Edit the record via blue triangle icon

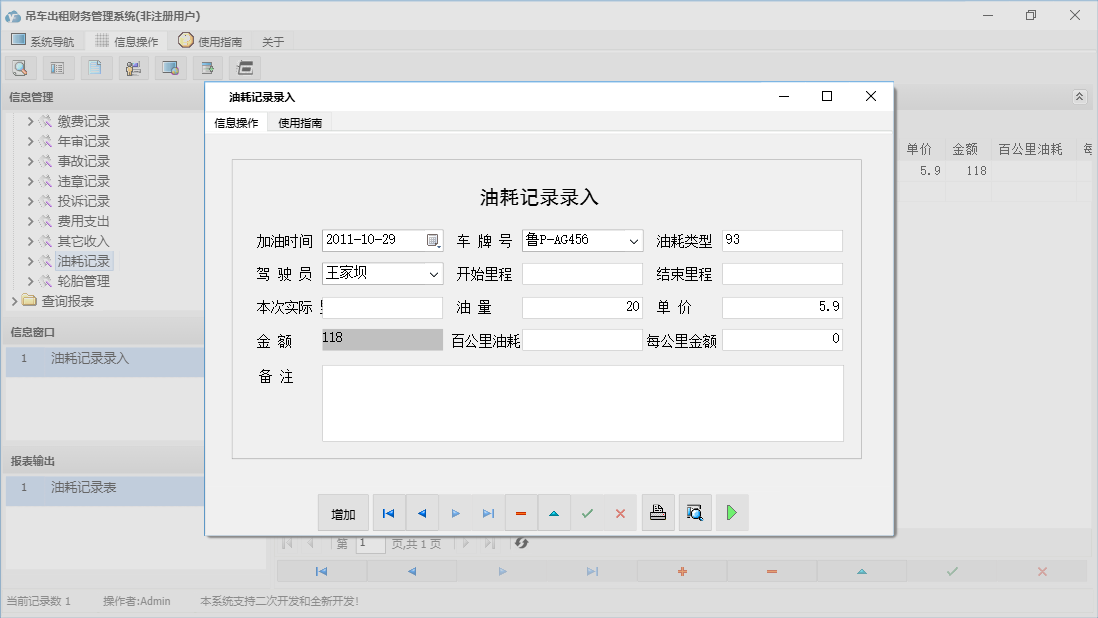click(554, 512)
